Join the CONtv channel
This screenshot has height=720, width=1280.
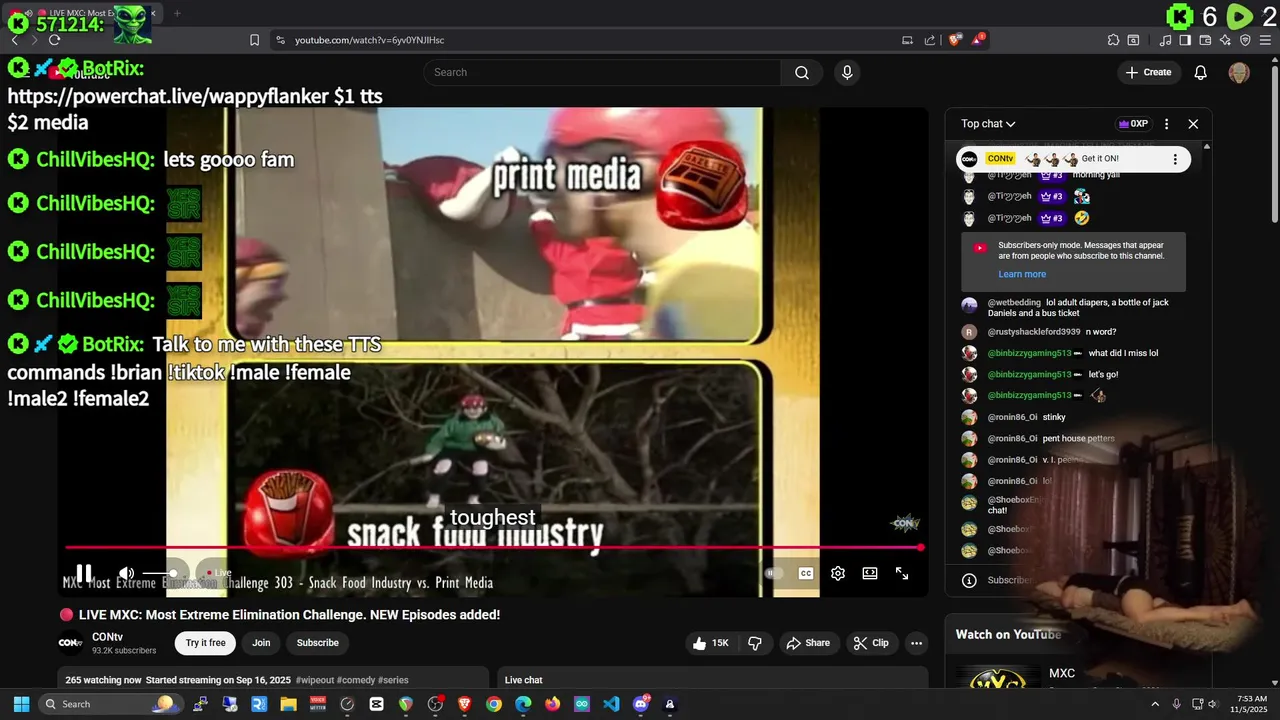tap(261, 643)
